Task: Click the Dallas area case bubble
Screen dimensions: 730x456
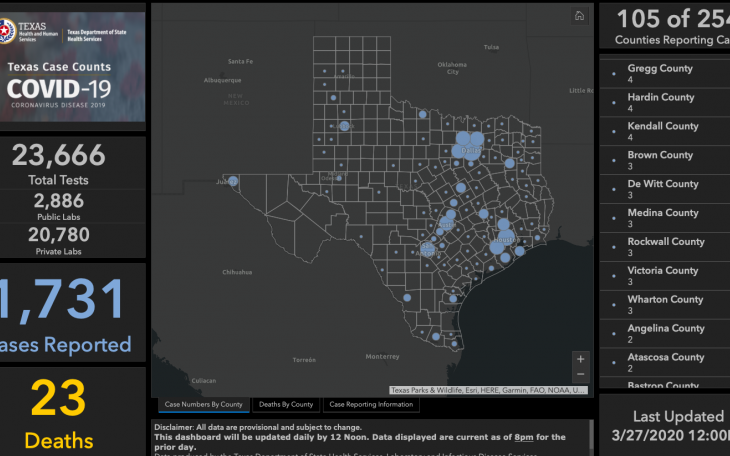Action: 467,146
